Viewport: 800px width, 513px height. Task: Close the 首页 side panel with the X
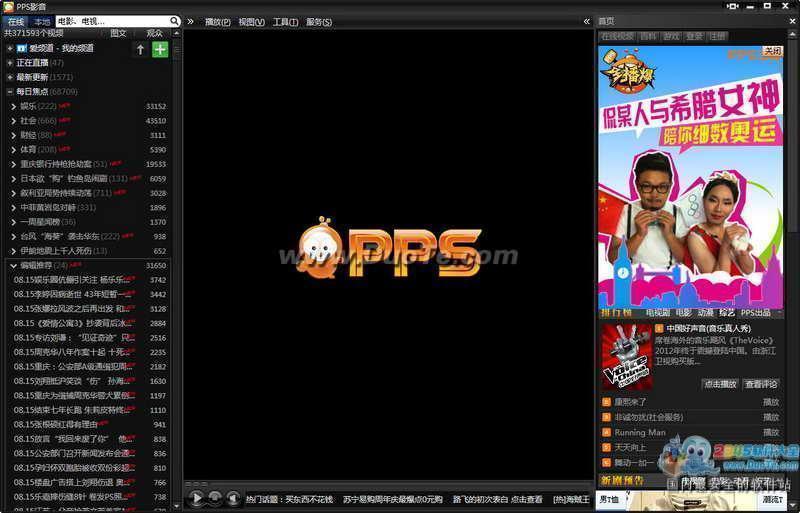click(x=792, y=21)
